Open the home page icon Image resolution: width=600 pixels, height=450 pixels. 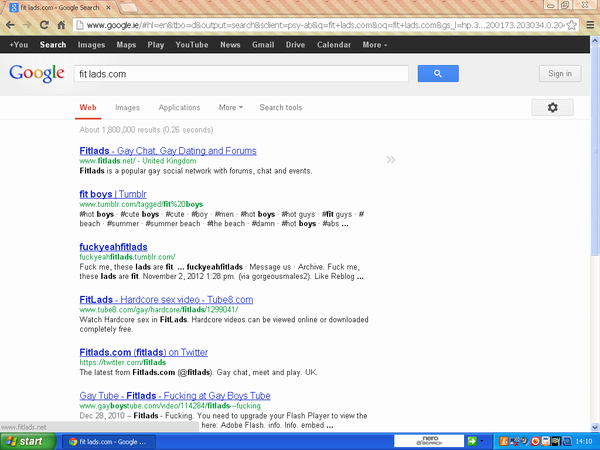coord(61,25)
